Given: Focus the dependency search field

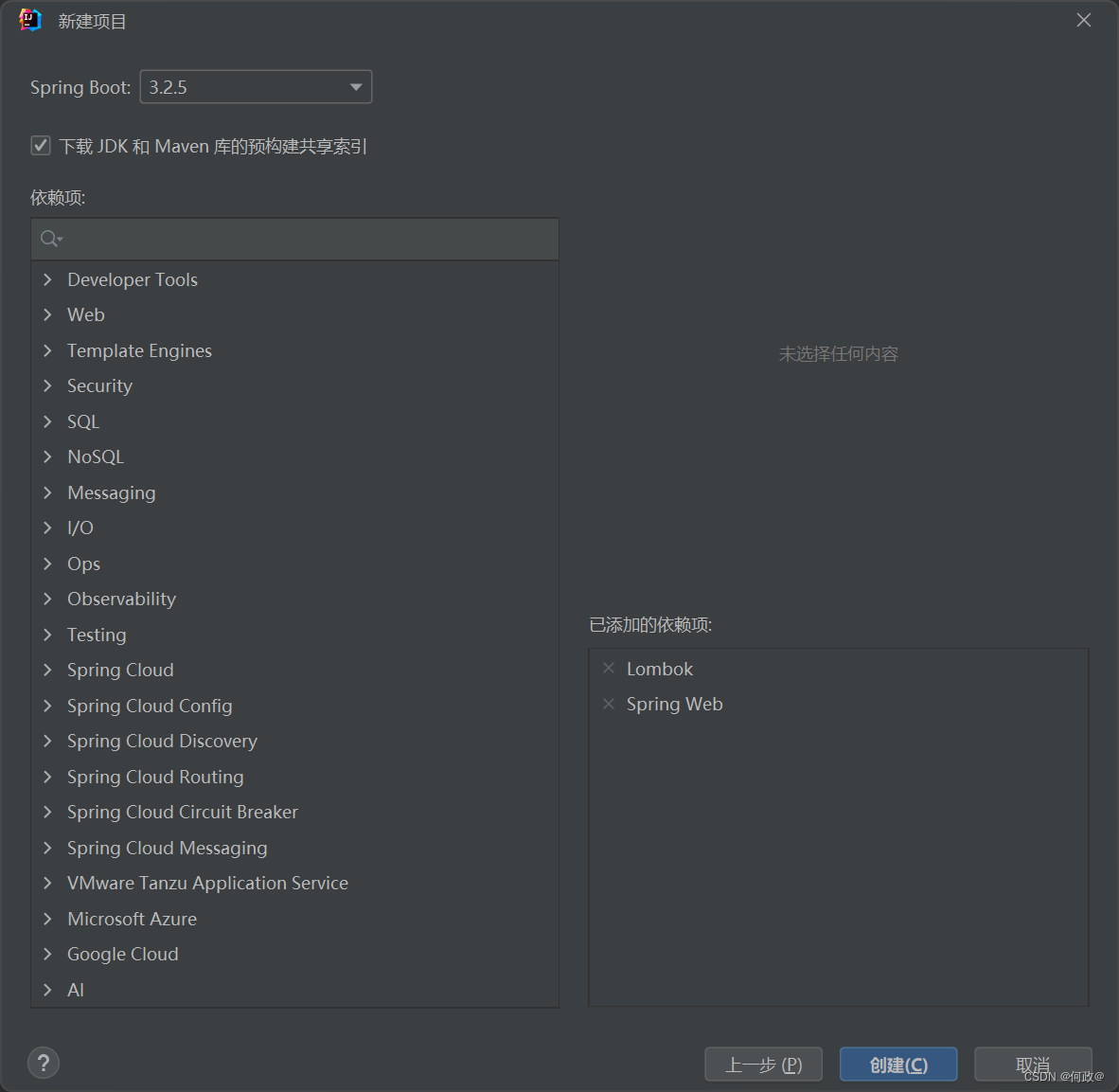Looking at the screenshot, I should [x=294, y=239].
